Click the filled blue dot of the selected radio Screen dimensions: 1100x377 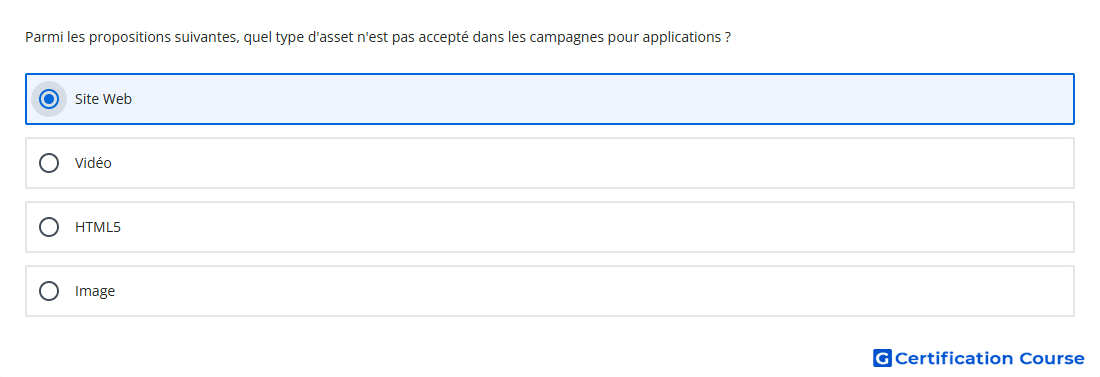pos(49,99)
